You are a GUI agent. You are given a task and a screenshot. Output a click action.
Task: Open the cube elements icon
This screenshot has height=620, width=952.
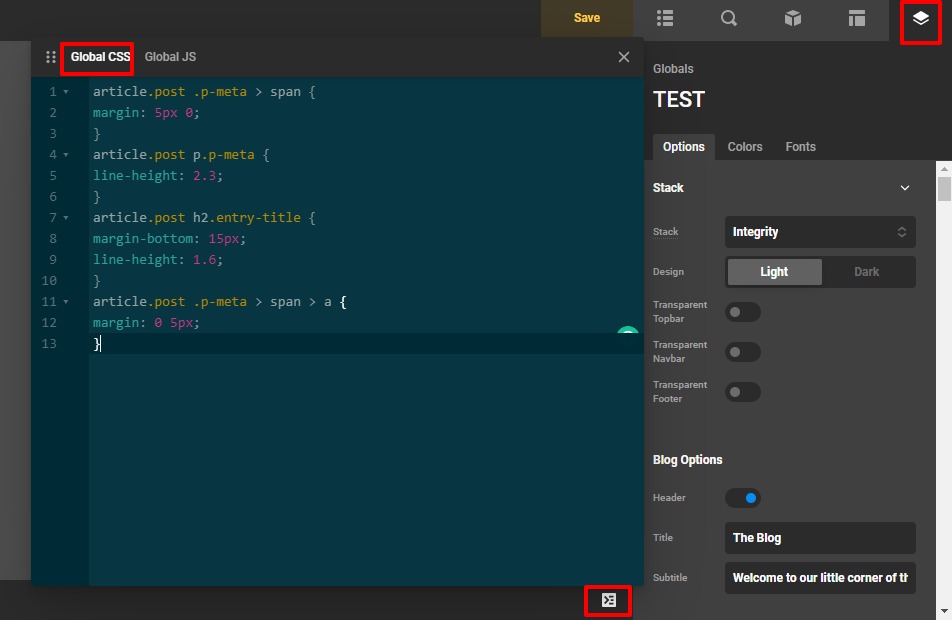tap(793, 18)
